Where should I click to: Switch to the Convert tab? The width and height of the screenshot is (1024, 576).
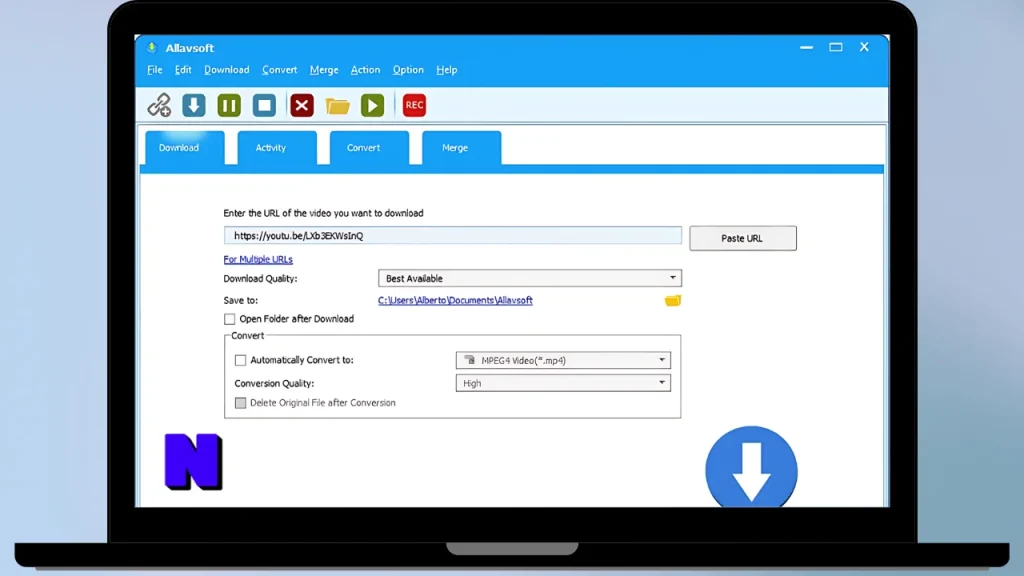[x=370, y=148]
